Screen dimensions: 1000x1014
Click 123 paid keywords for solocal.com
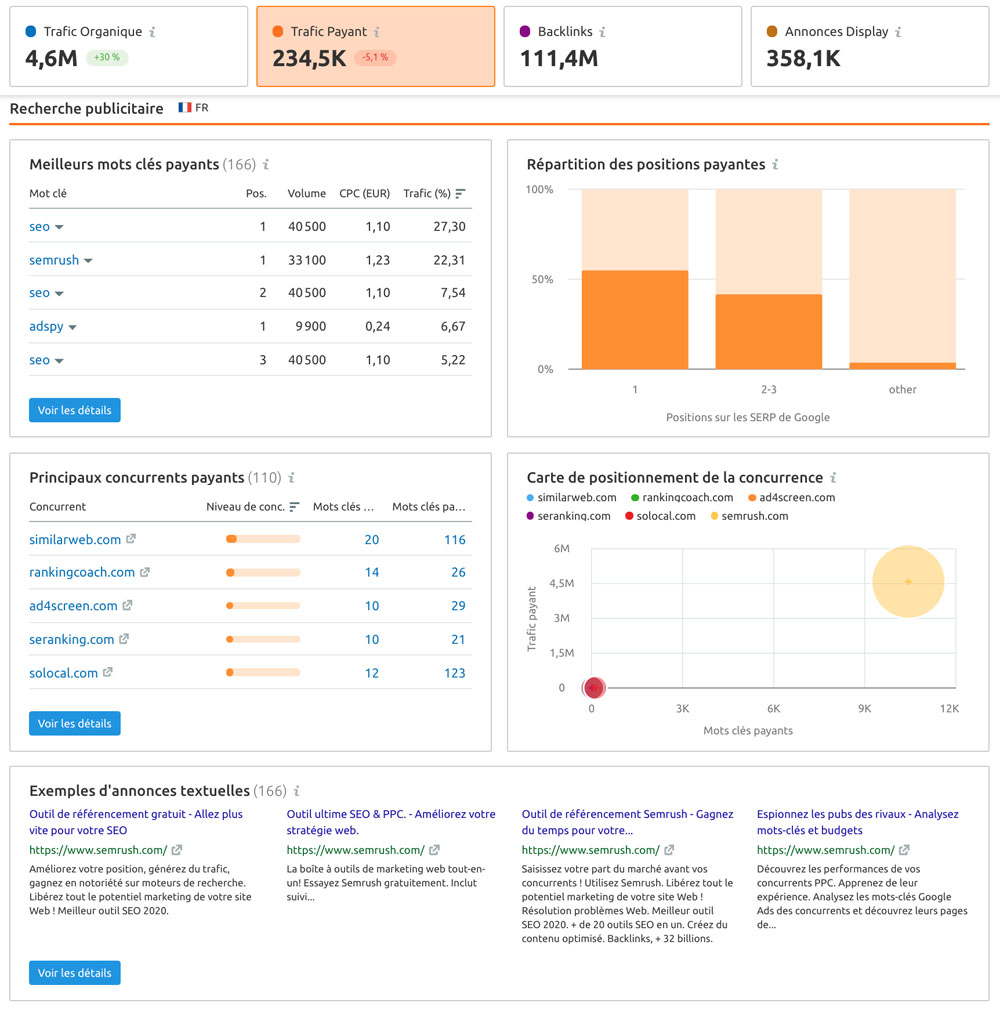click(455, 673)
